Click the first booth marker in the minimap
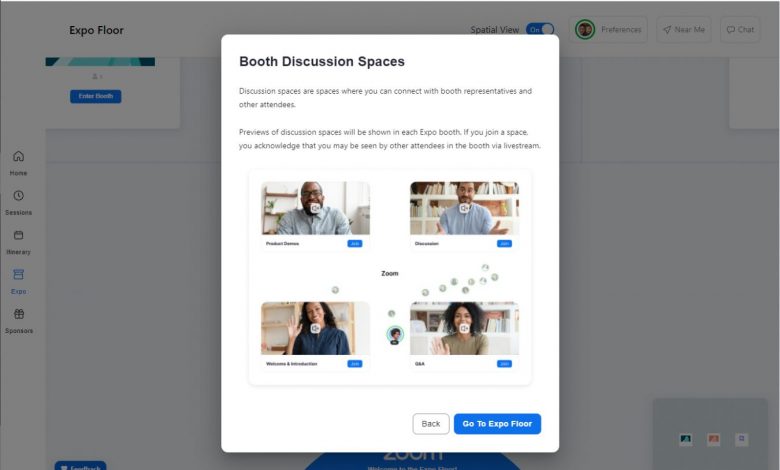The height and width of the screenshot is (470, 780). (x=685, y=439)
